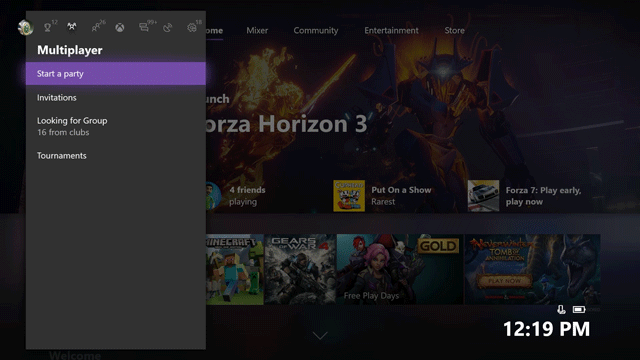
Task: Open the Cuphead Put On a Show achievement
Action: [x=382, y=196]
